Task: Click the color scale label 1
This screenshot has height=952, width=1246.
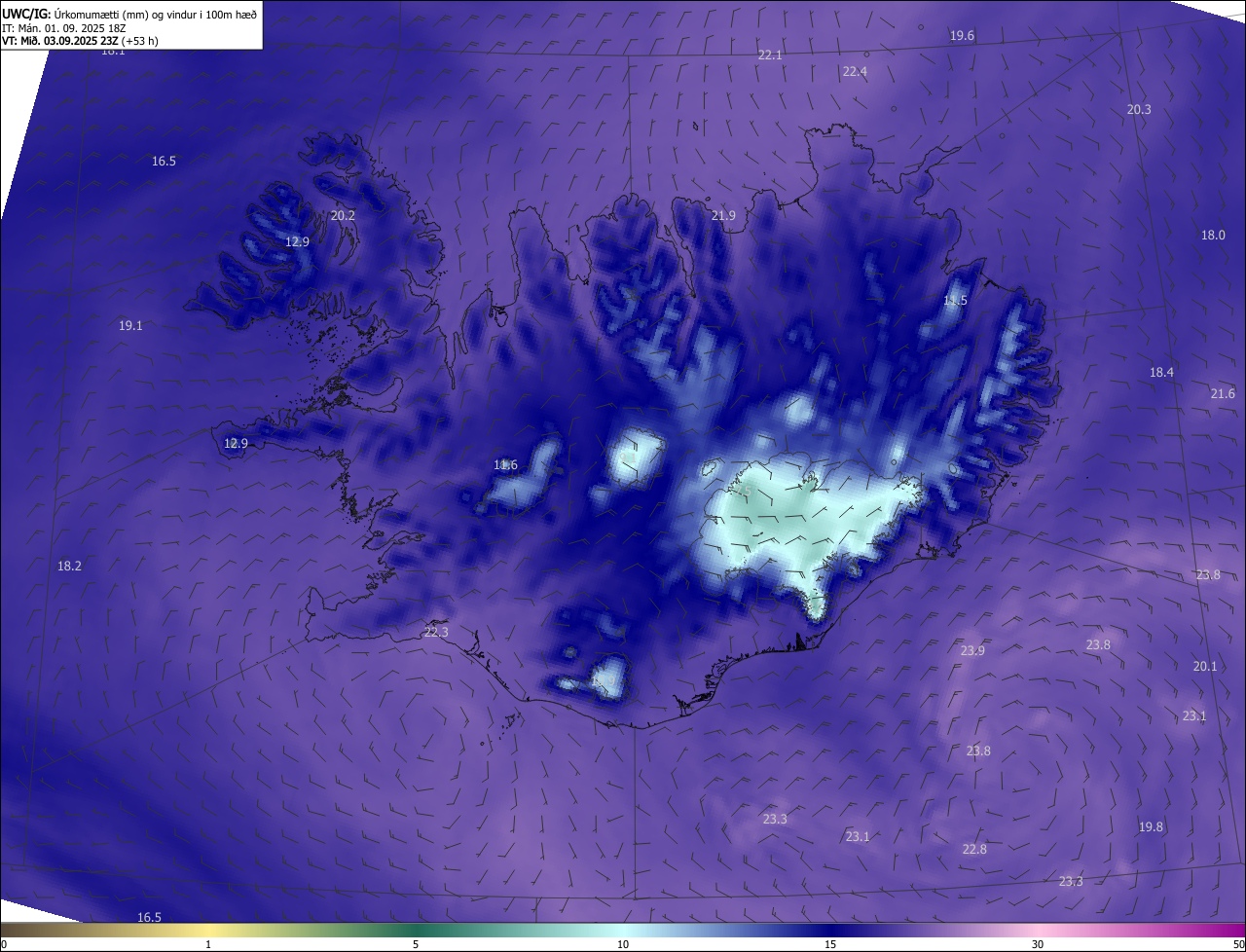Action: point(208,944)
